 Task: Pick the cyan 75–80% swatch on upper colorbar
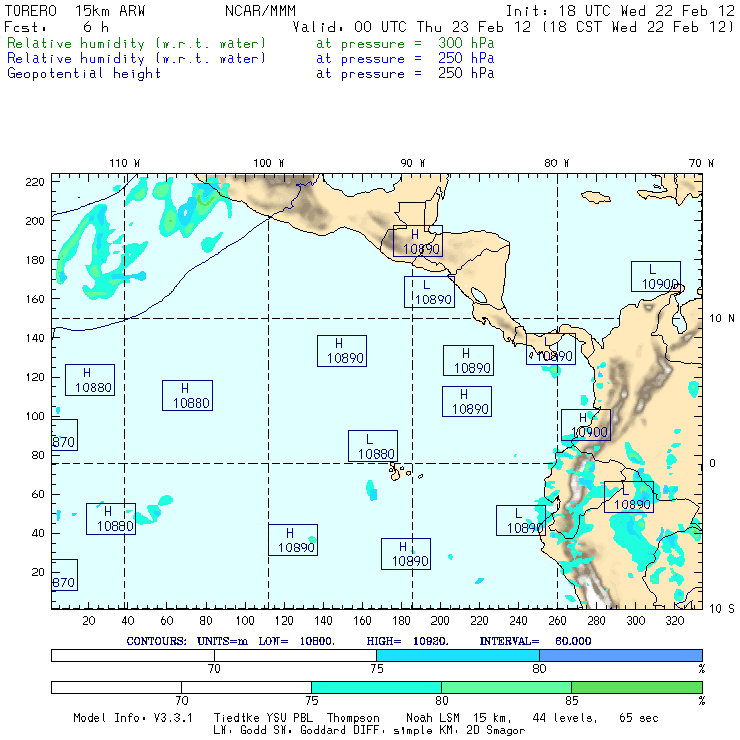point(458,655)
